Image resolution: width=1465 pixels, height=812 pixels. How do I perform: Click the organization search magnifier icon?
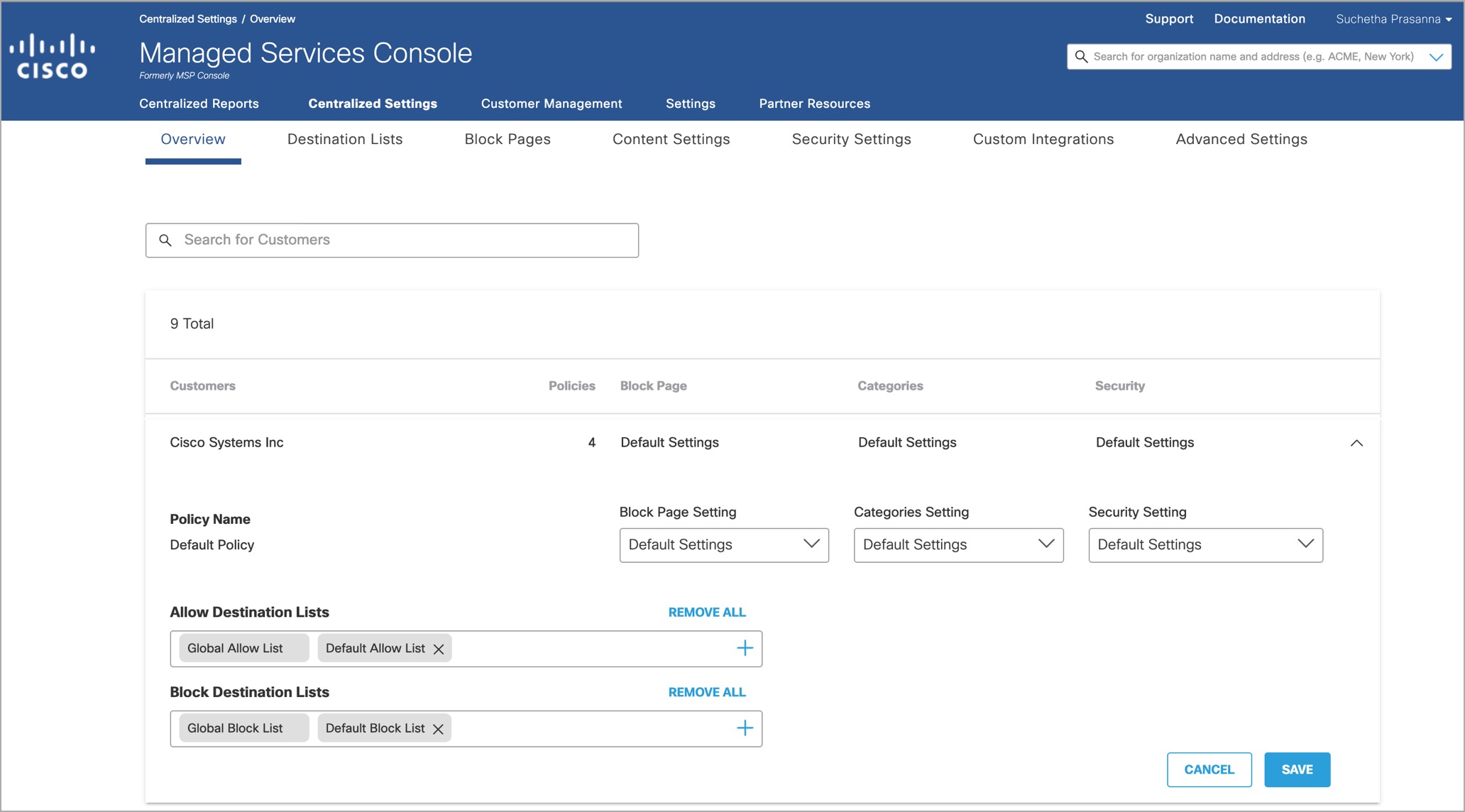(x=1081, y=57)
